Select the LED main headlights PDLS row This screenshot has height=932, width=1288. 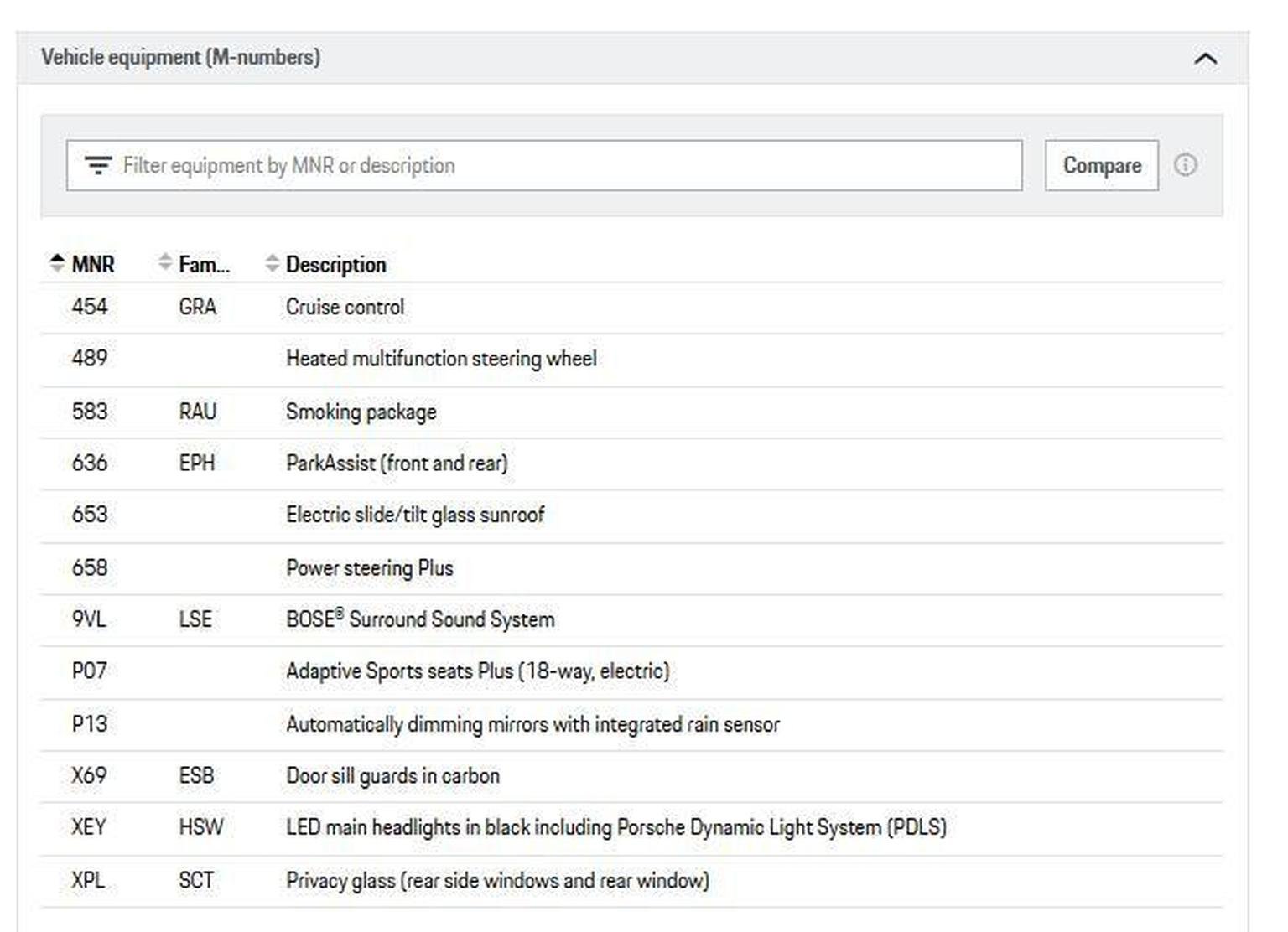631,828
